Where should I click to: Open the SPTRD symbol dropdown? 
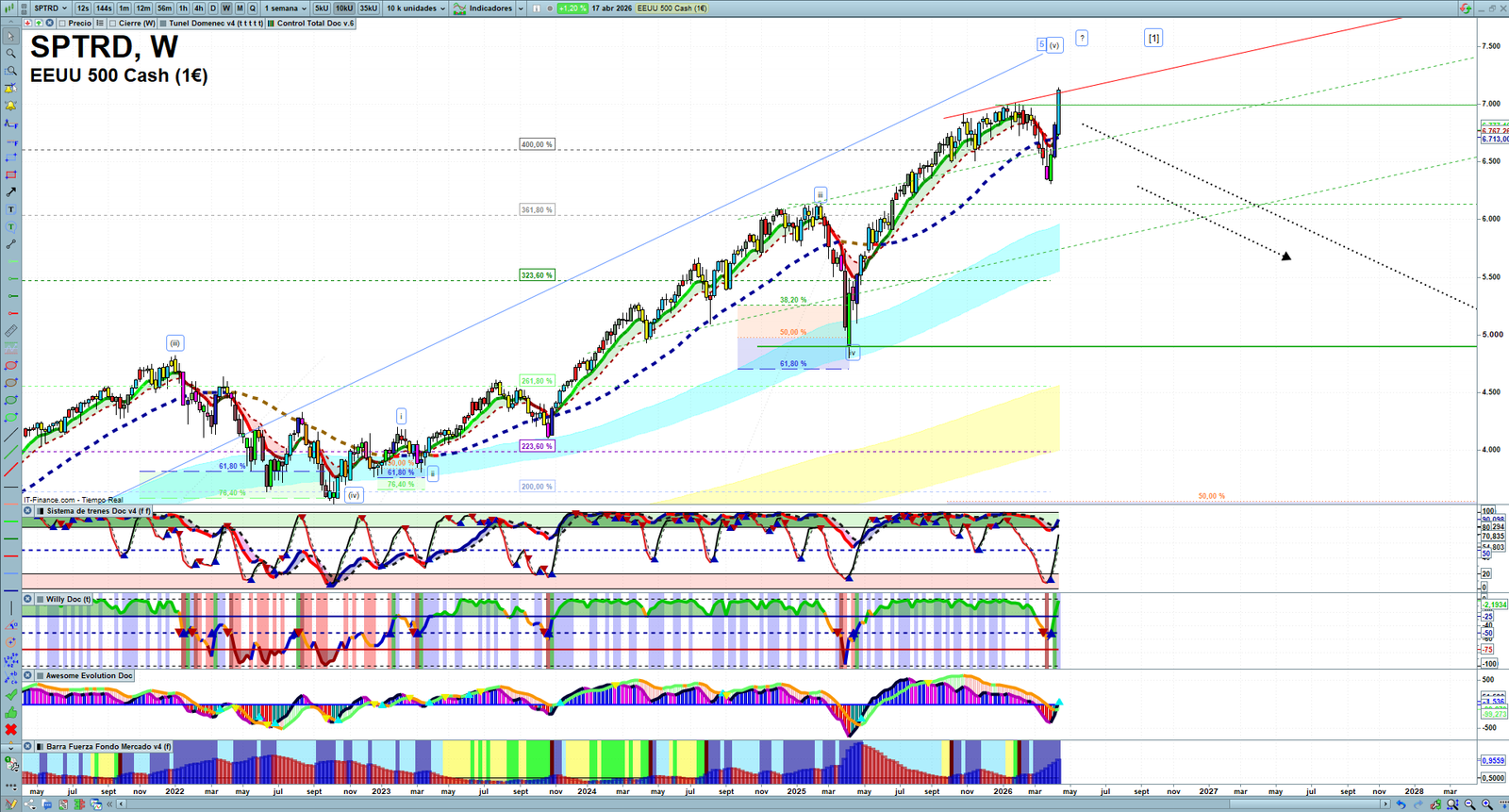(51, 8)
